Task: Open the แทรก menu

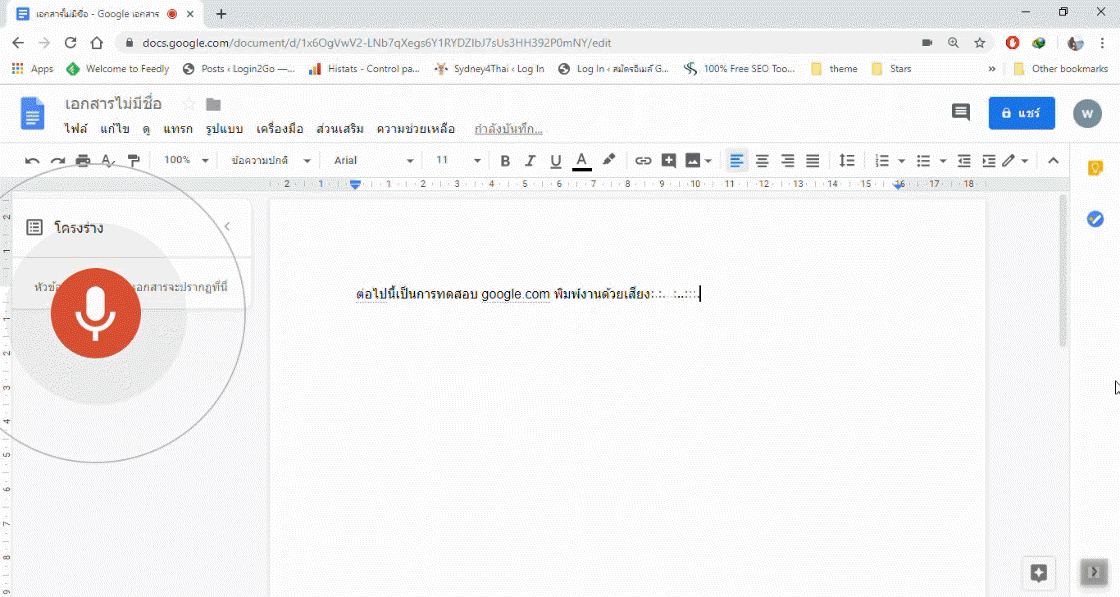Action: click(178, 129)
